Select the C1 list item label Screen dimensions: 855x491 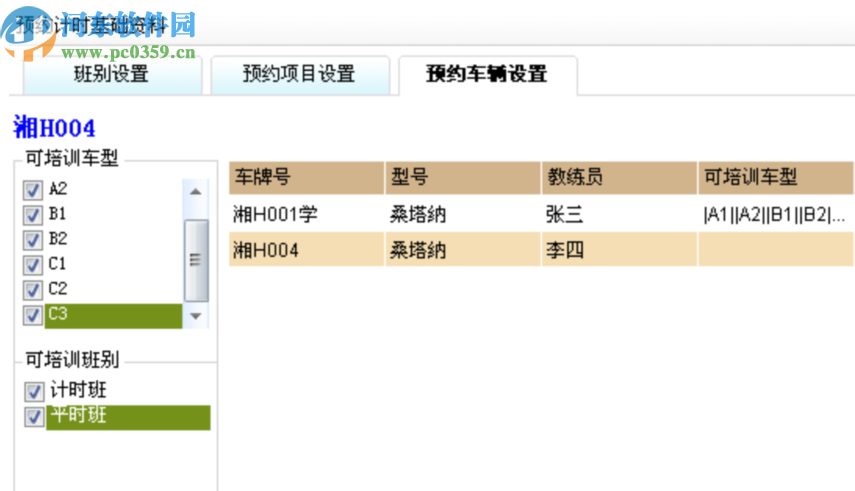pyautogui.click(x=57, y=264)
